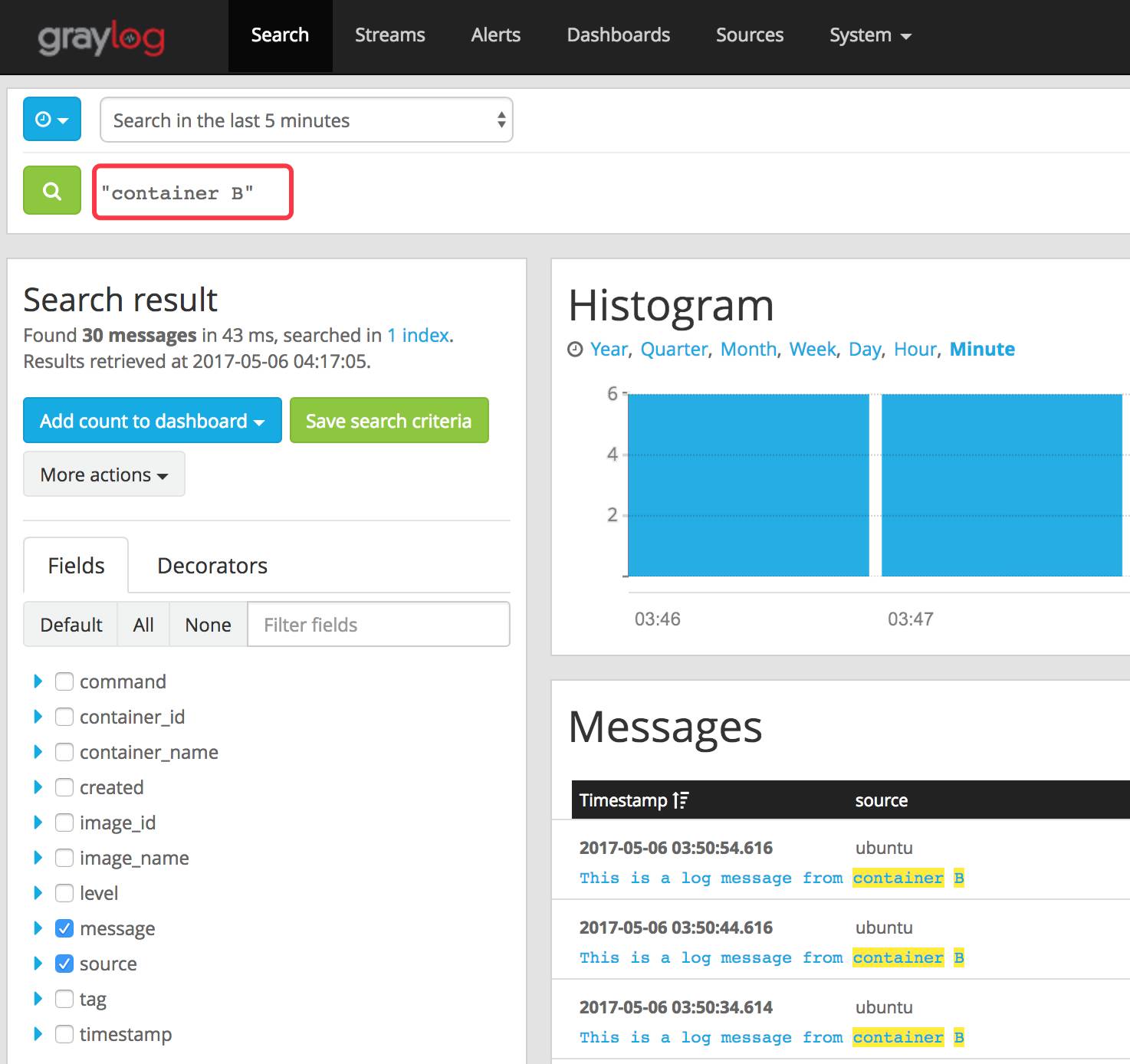Click the Graylog logo
Screen dimensions: 1130x1064
click(100, 36)
